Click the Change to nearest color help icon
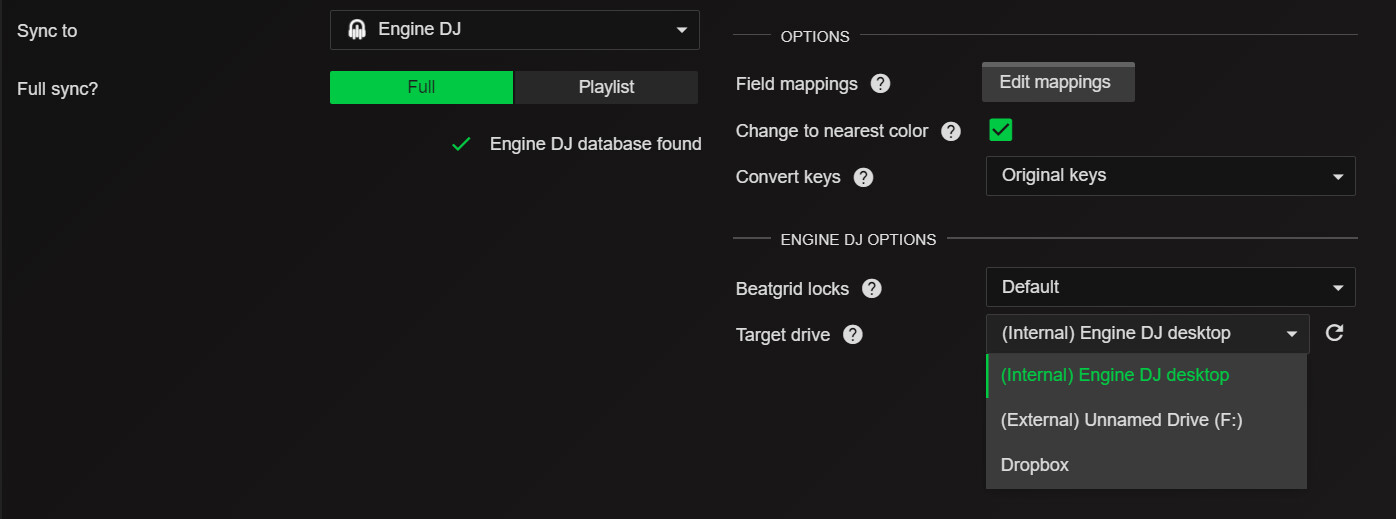Screen dimensions: 1396x519 pyautogui.click(x=951, y=131)
